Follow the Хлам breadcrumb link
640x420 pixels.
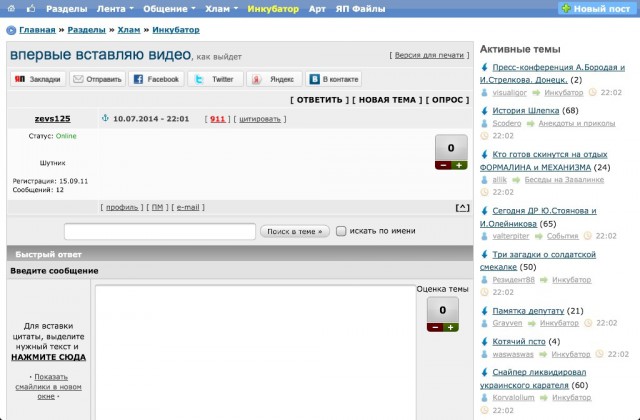pyautogui.click(x=129, y=30)
